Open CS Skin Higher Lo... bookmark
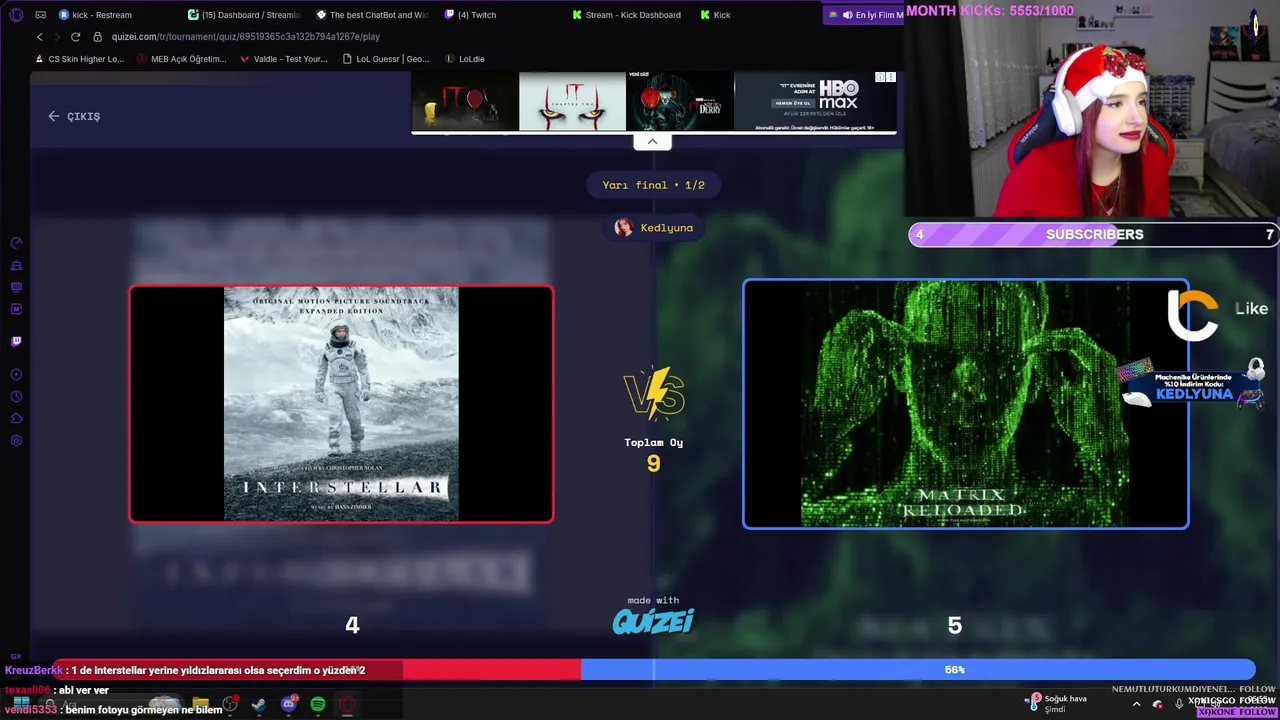This screenshot has height=720, width=1280. click(x=79, y=59)
